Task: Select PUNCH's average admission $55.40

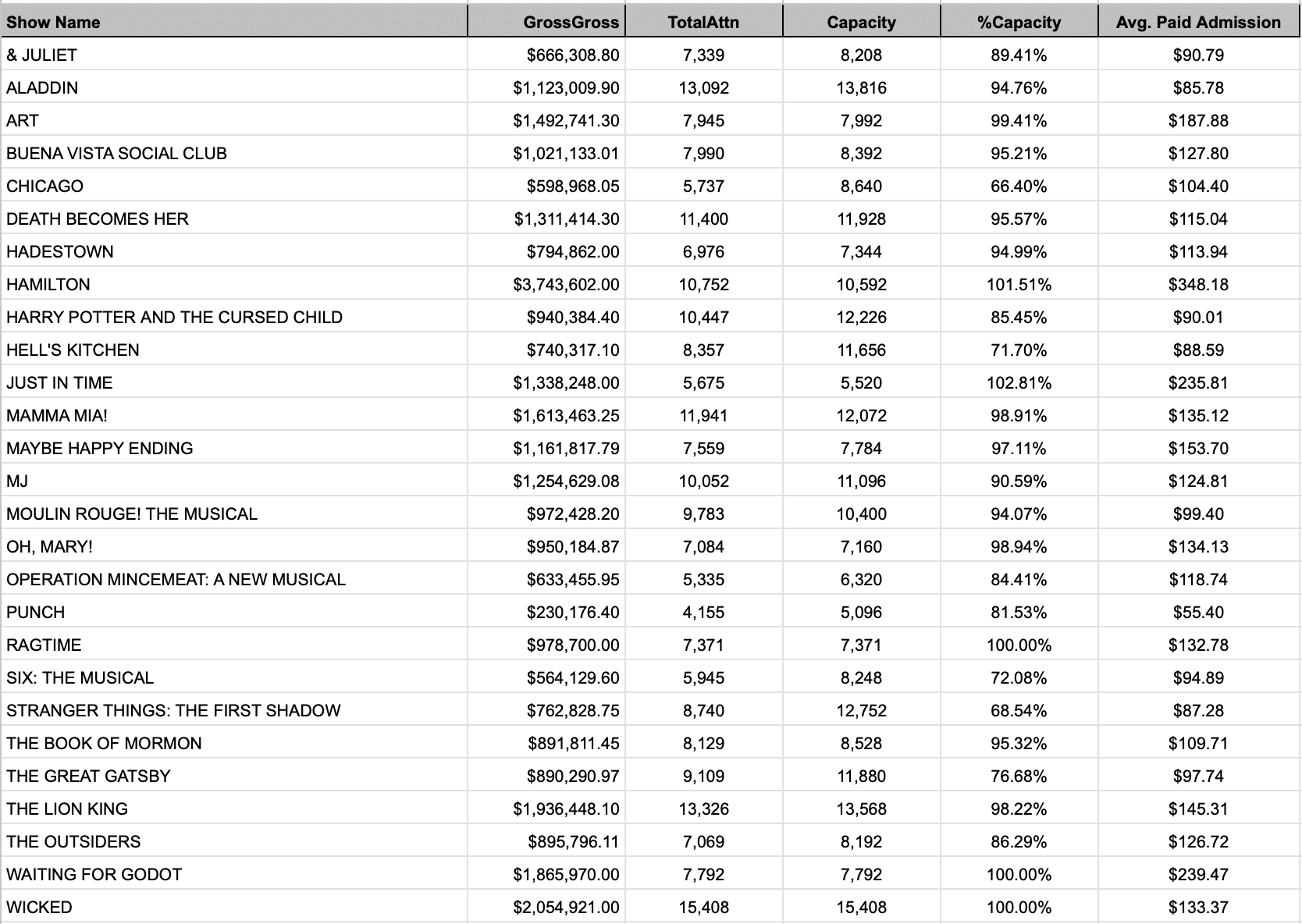Action: point(1198,612)
